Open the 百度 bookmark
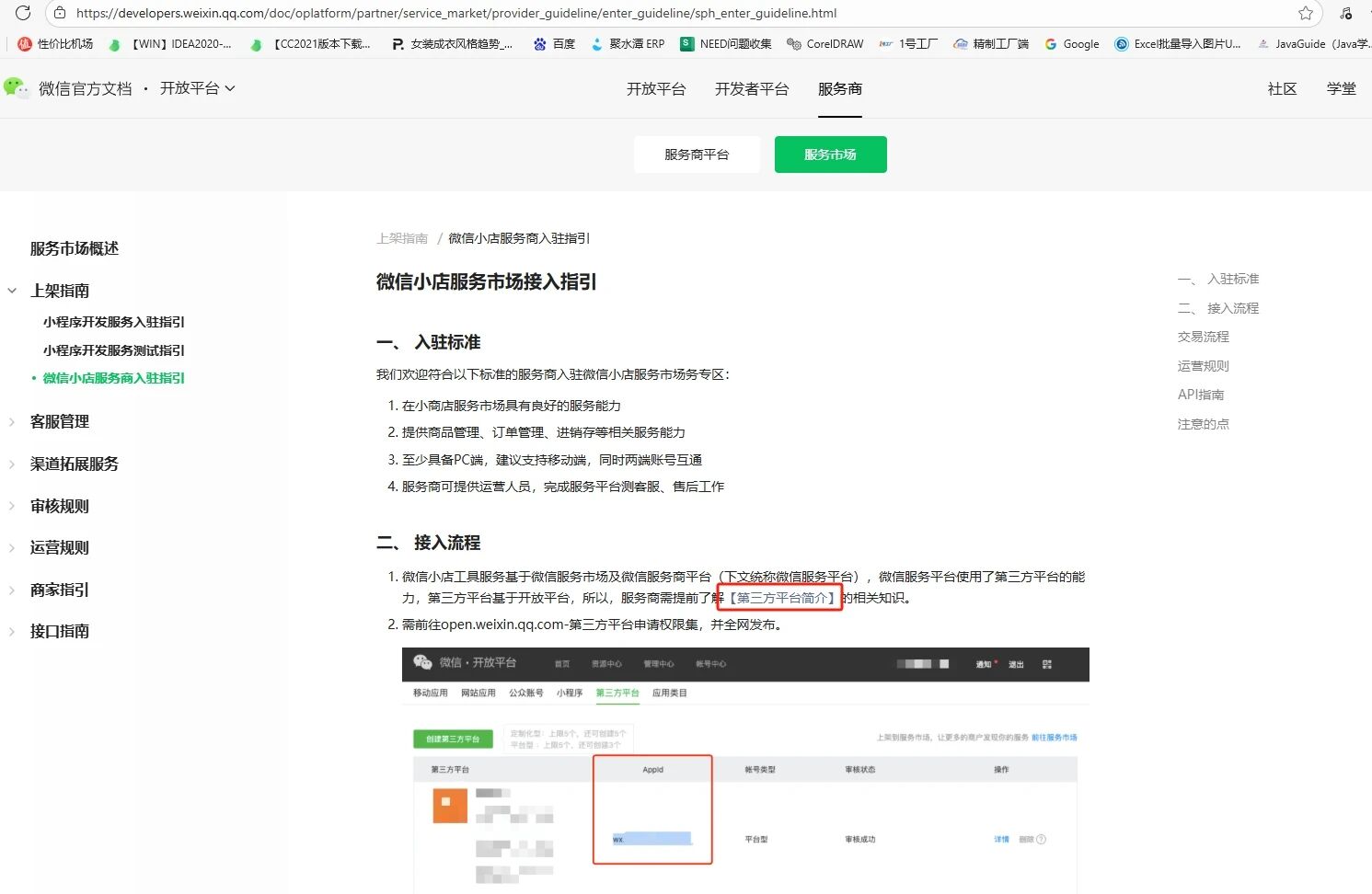This screenshot has width=1372, height=894. point(554,43)
